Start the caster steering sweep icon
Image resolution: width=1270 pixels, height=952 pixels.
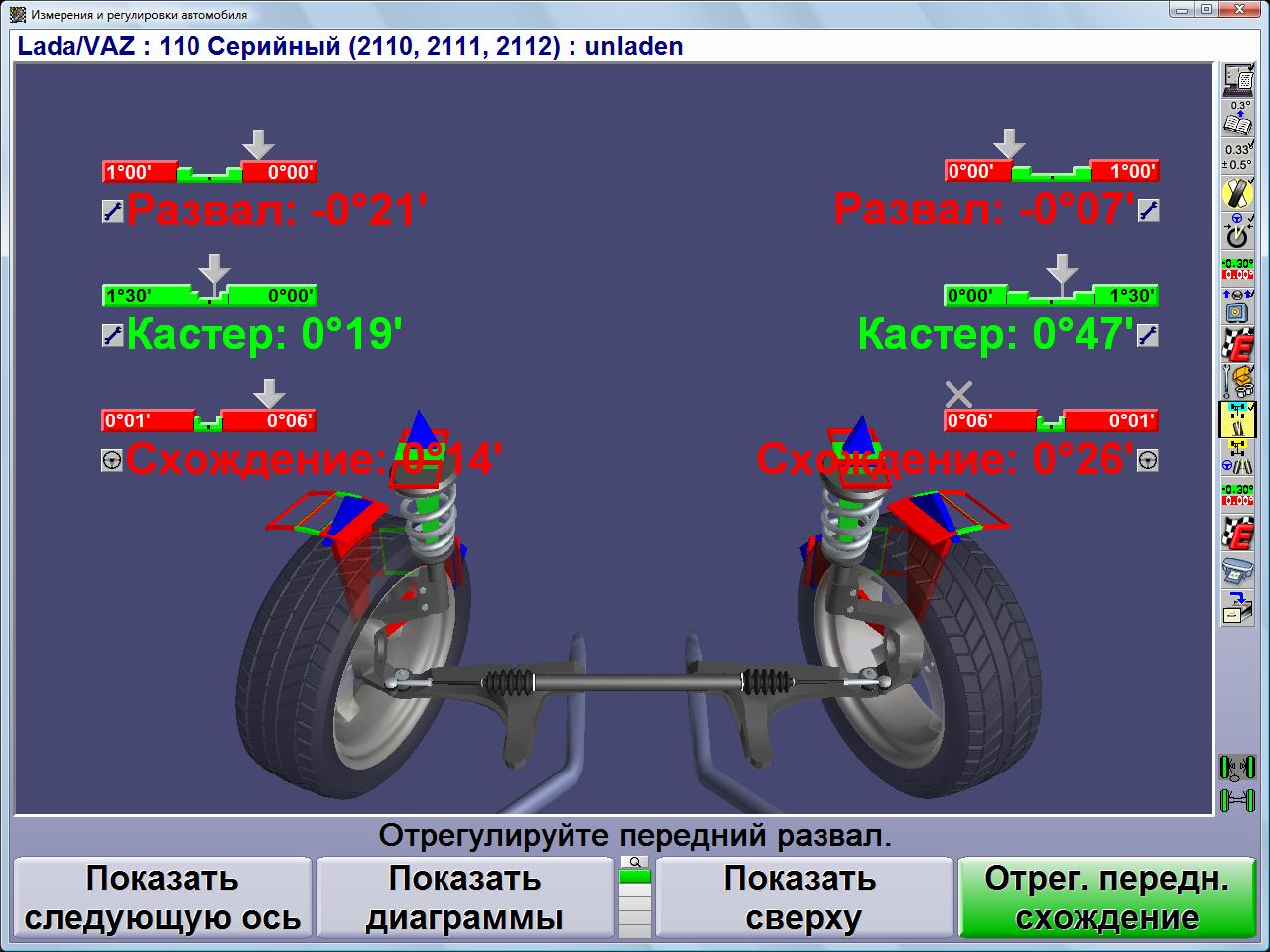[x=1237, y=232]
